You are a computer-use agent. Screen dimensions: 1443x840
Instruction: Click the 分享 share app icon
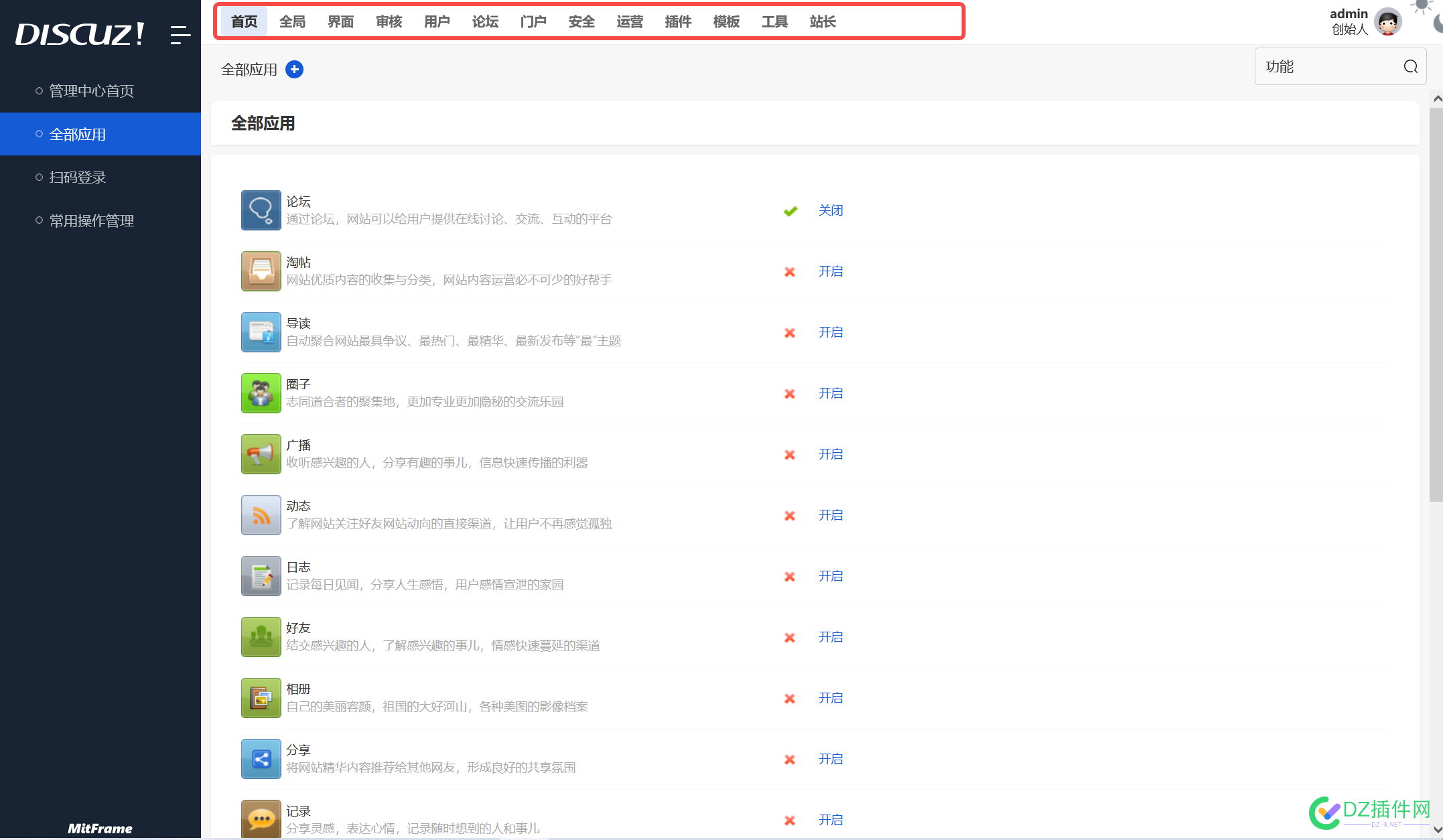pyautogui.click(x=261, y=759)
